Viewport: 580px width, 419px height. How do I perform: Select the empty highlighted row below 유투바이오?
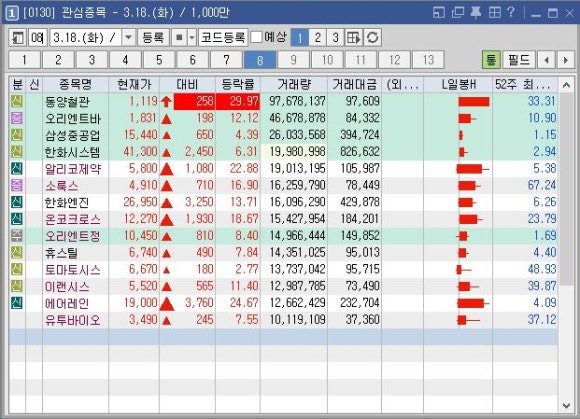[x=283, y=337]
